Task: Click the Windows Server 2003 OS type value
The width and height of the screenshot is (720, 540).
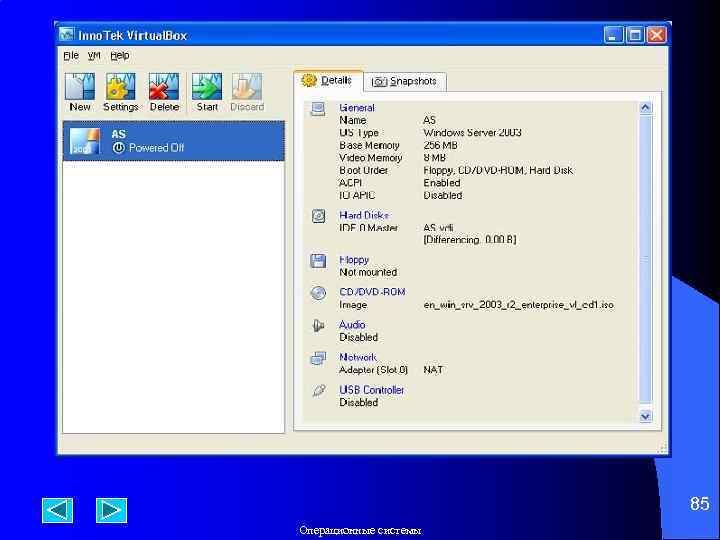Action: [472, 133]
